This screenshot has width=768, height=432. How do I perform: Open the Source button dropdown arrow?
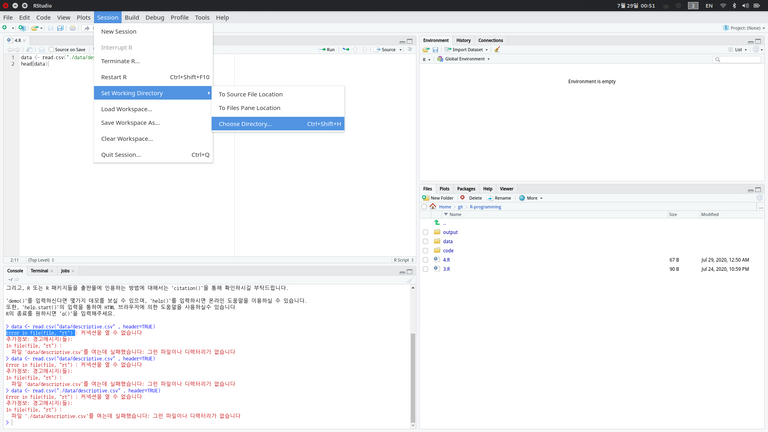pos(401,49)
